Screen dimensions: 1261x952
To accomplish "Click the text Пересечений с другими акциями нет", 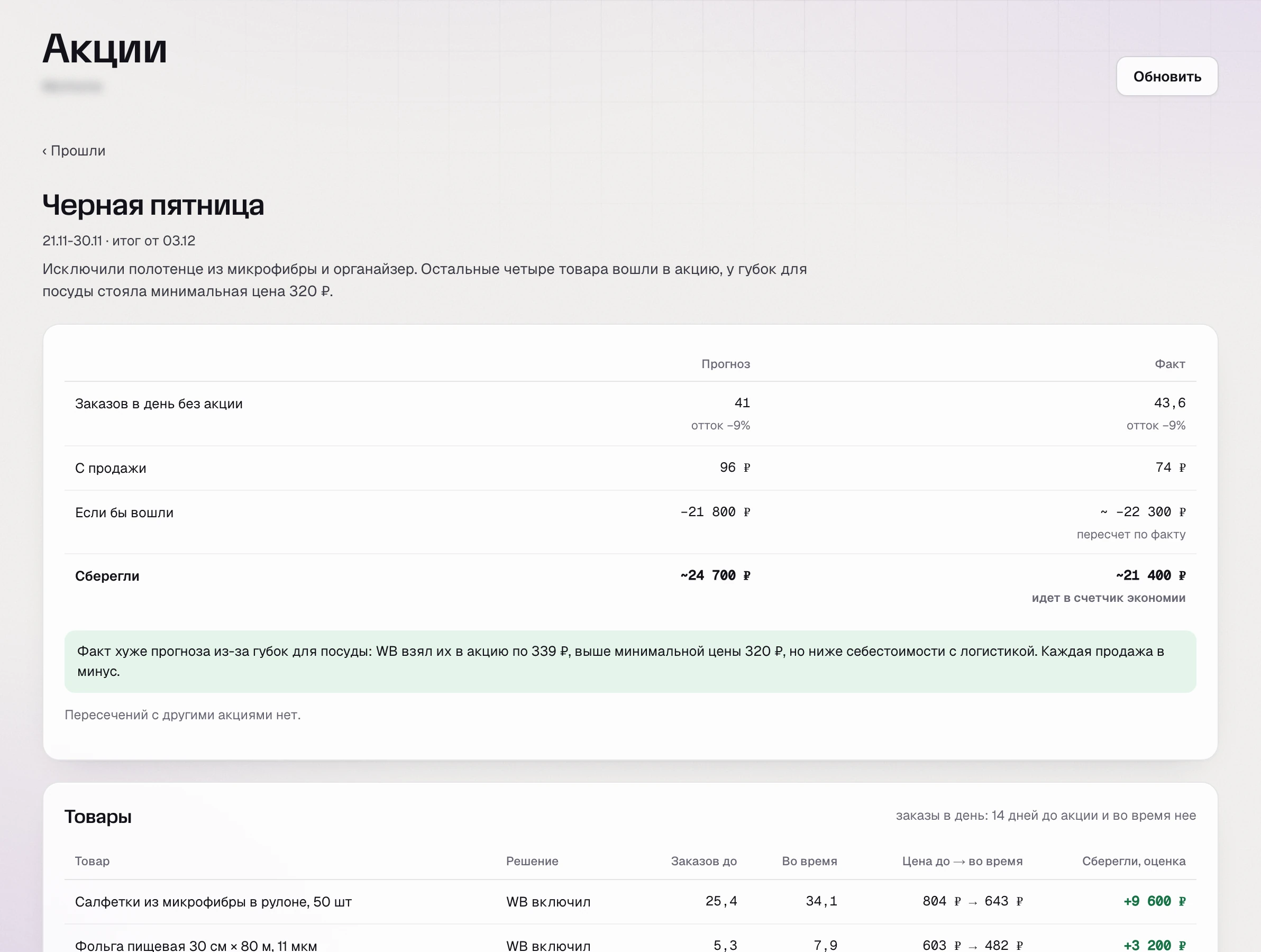I will click(x=182, y=715).
